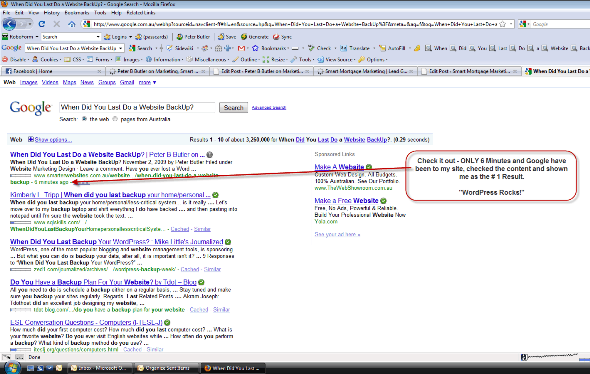The width and height of the screenshot is (590, 374).
Task: Open 'ESL Conversation Questions - Computers' result
Action: click(x=86, y=322)
